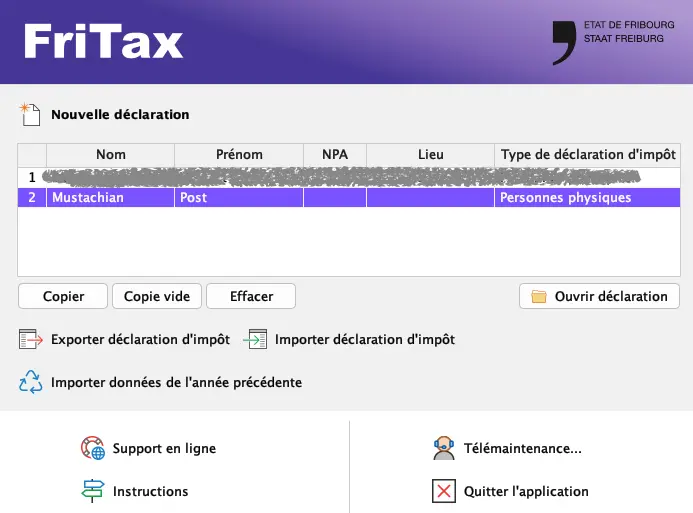Screen dimensions: 693x513
Task: Choose Importer déclaration d'impôt text
Action: point(365,339)
